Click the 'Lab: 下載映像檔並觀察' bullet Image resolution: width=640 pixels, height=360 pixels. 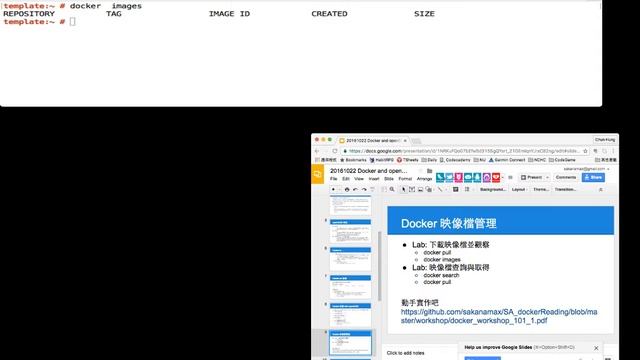point(450,244)
